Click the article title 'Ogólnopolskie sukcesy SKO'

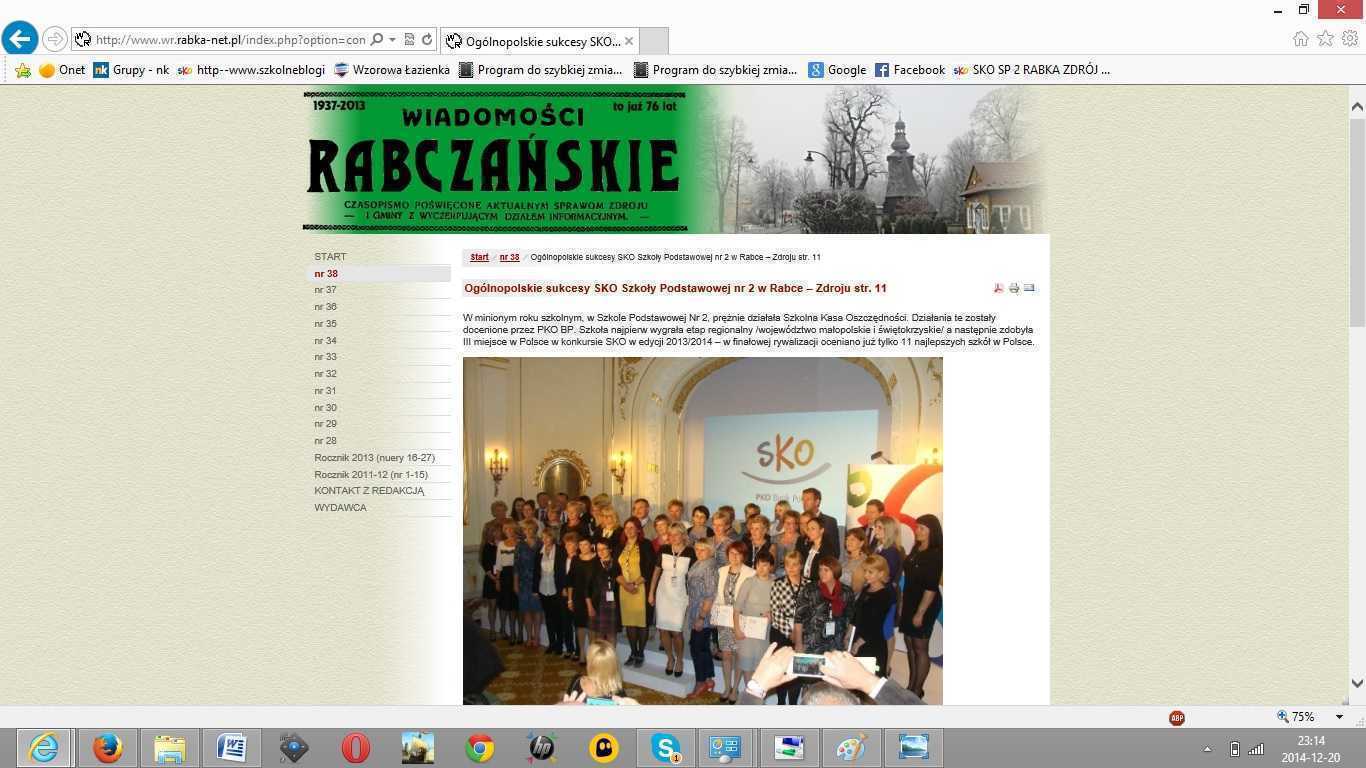pyautogui.click(x=675, y=288)
